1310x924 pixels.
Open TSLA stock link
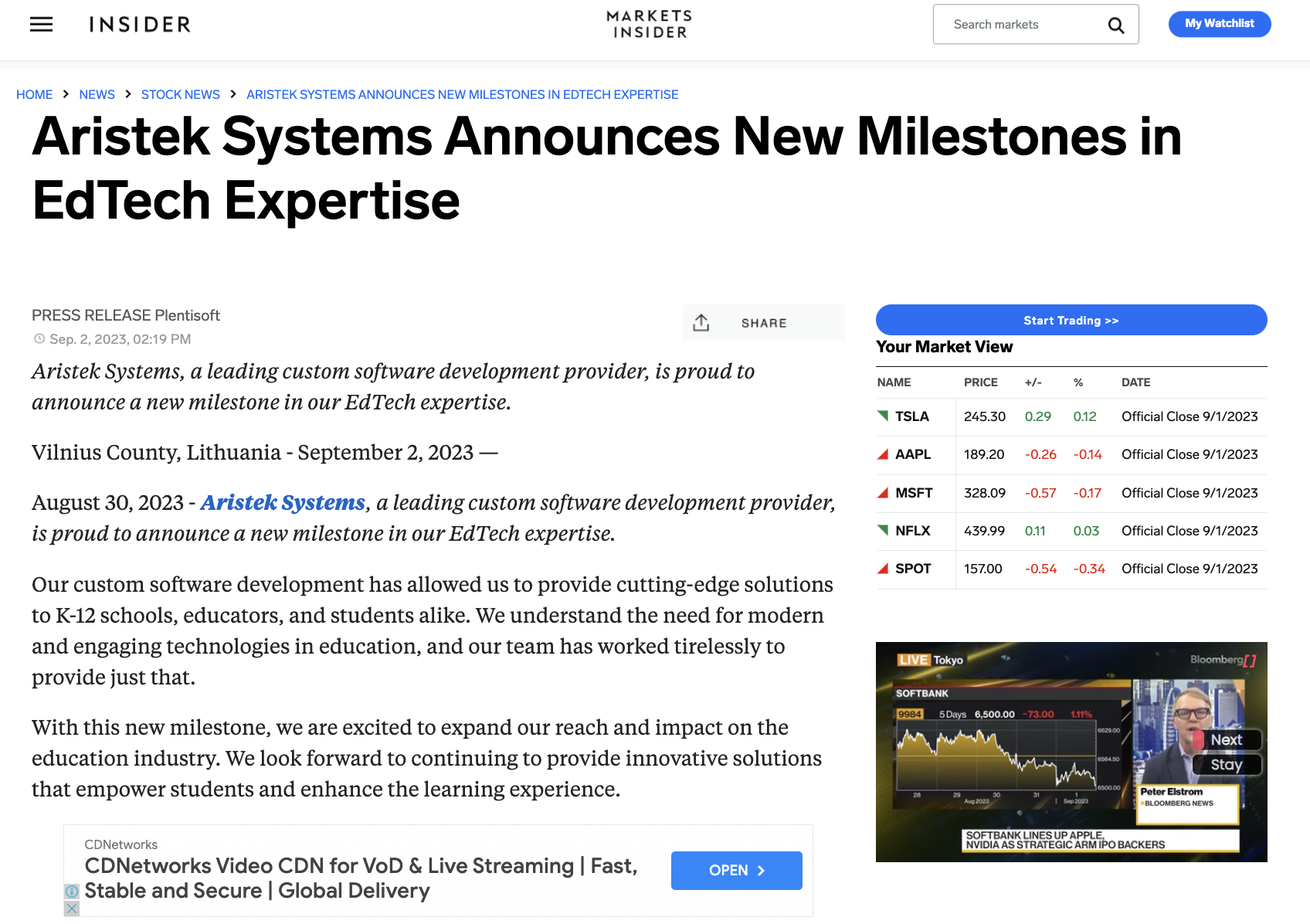click(x=912, y=416)
